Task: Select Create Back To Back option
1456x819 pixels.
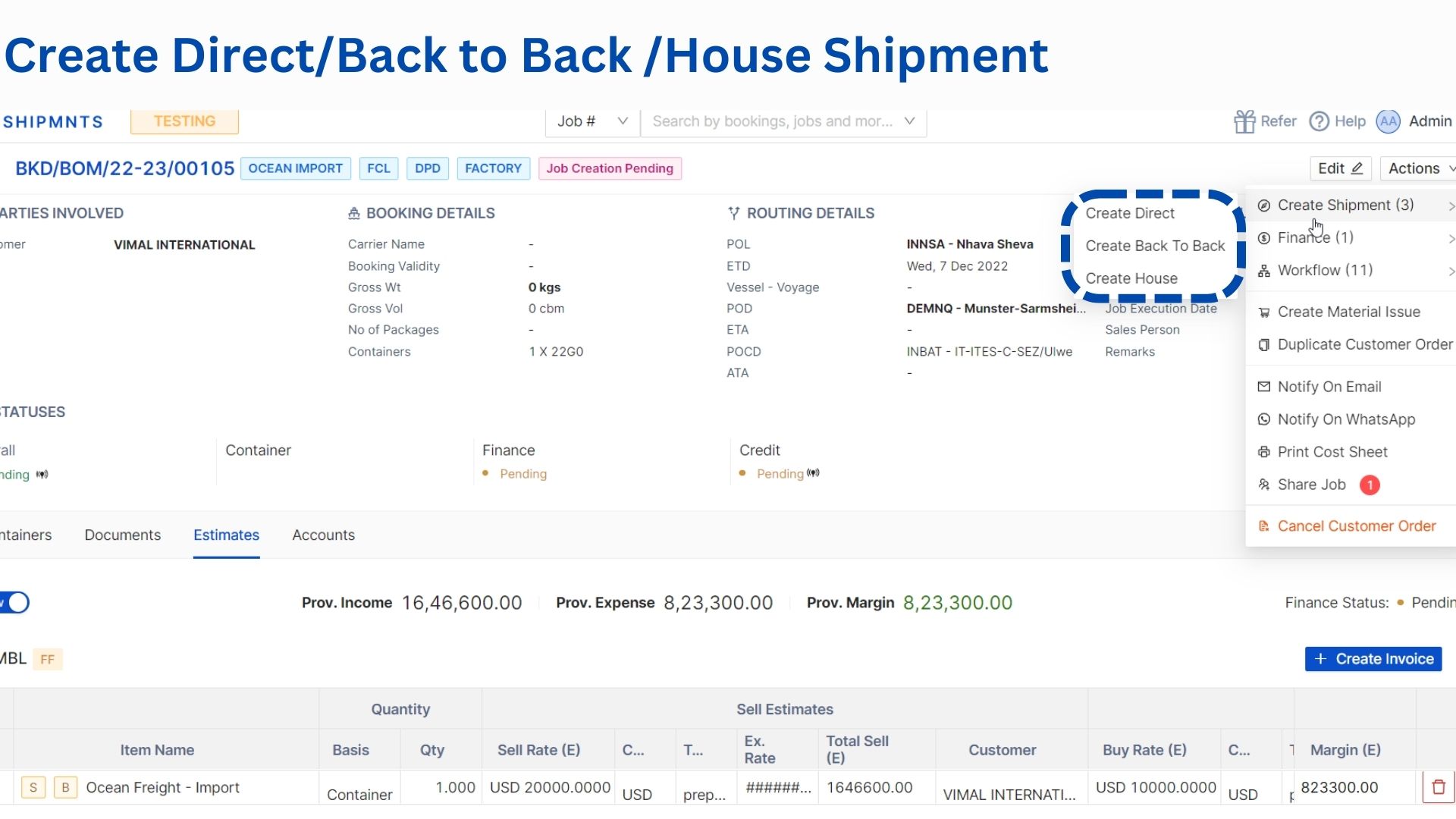Action: coord(1155,246)
